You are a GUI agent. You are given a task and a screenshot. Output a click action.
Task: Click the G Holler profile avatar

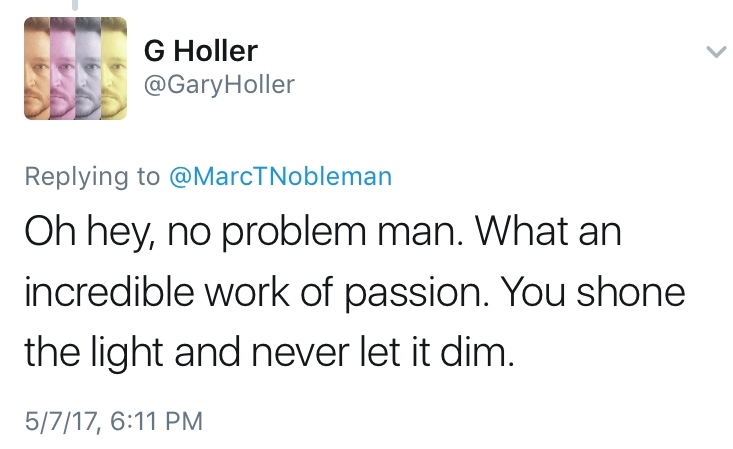pos(75,70)
